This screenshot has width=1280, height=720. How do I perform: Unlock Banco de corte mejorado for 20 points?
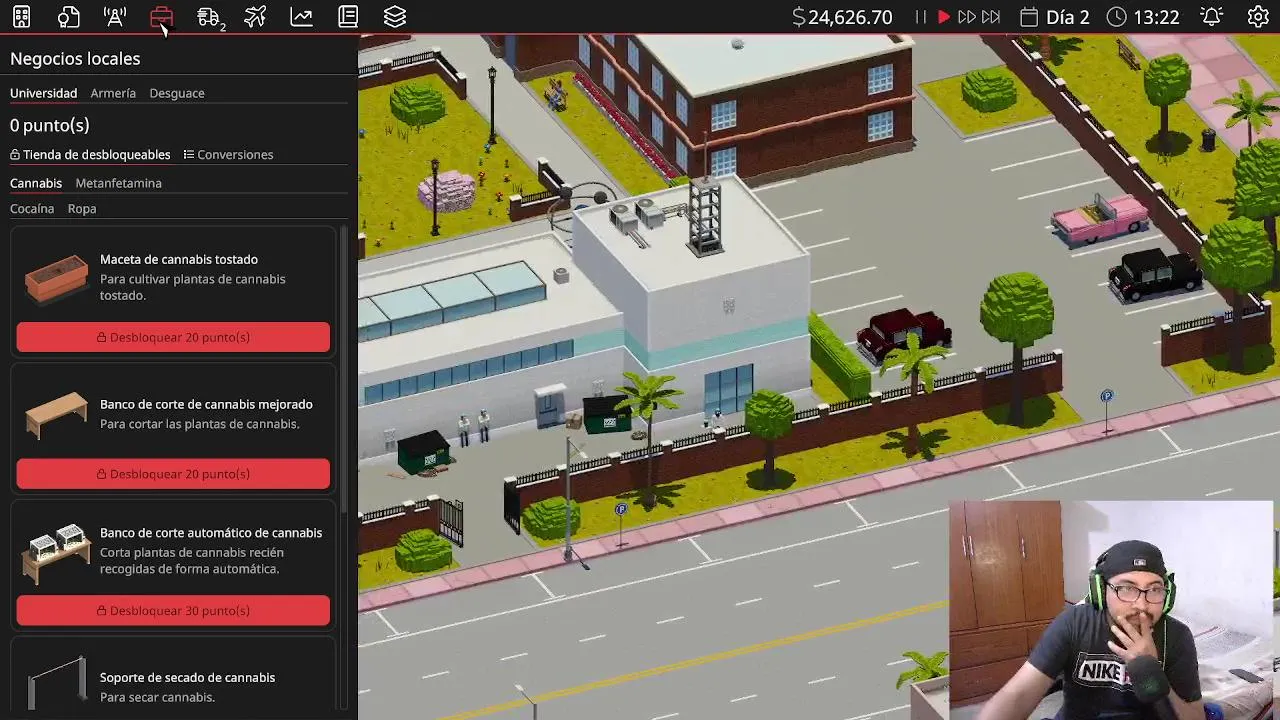point(173,474)
